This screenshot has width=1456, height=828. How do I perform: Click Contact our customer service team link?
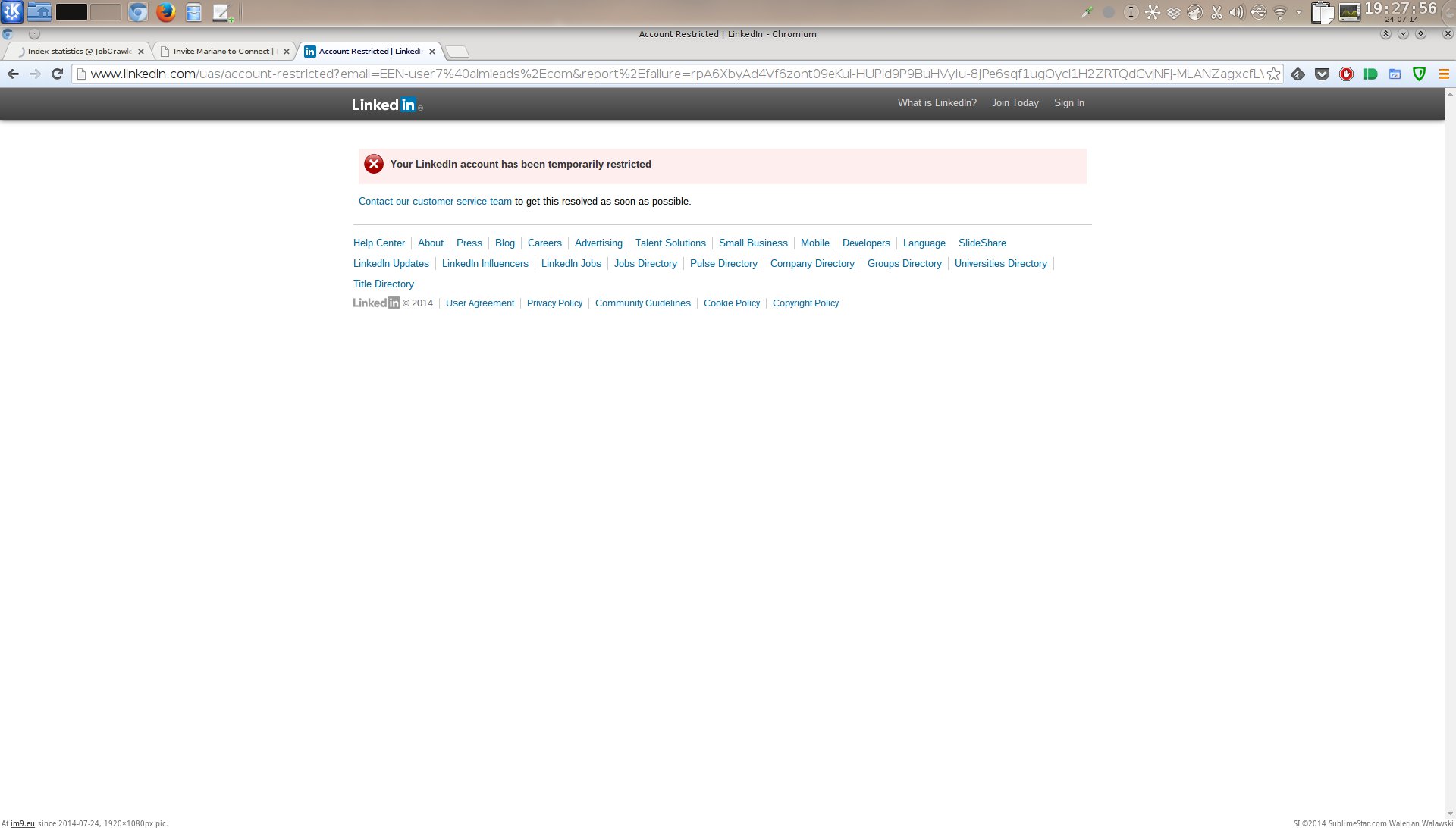pos(435,202)
